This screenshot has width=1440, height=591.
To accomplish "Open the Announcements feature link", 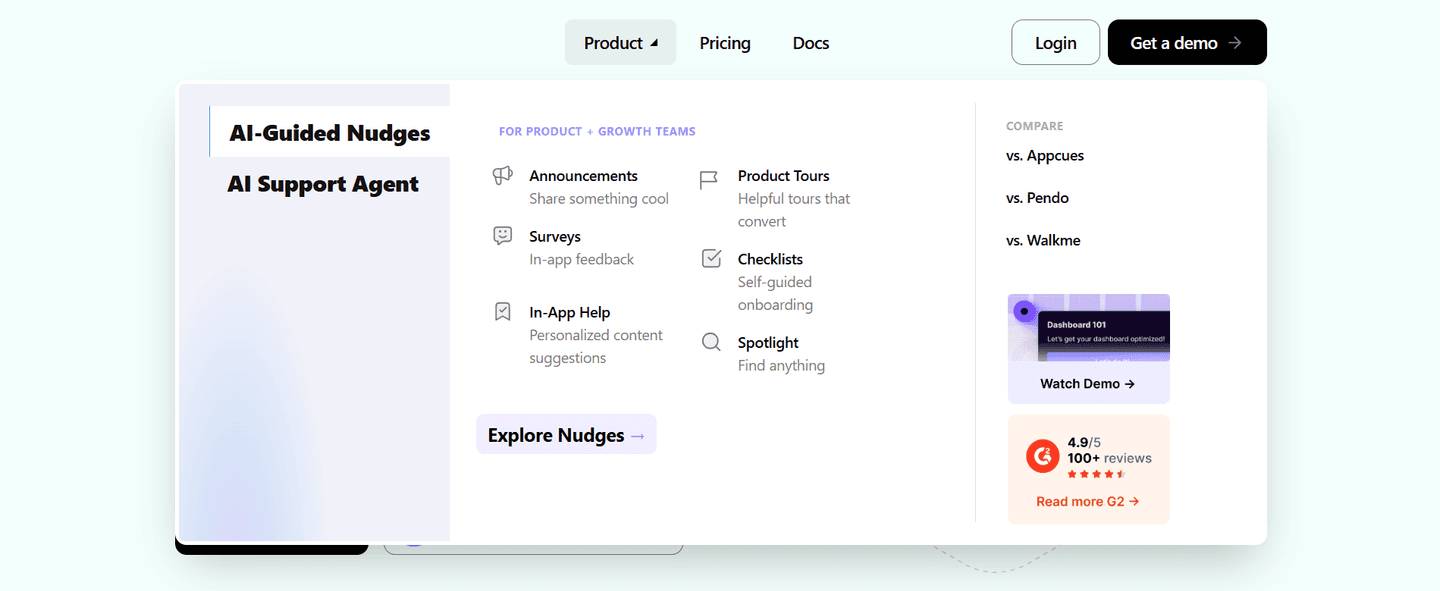I will [x=583, y=176].
